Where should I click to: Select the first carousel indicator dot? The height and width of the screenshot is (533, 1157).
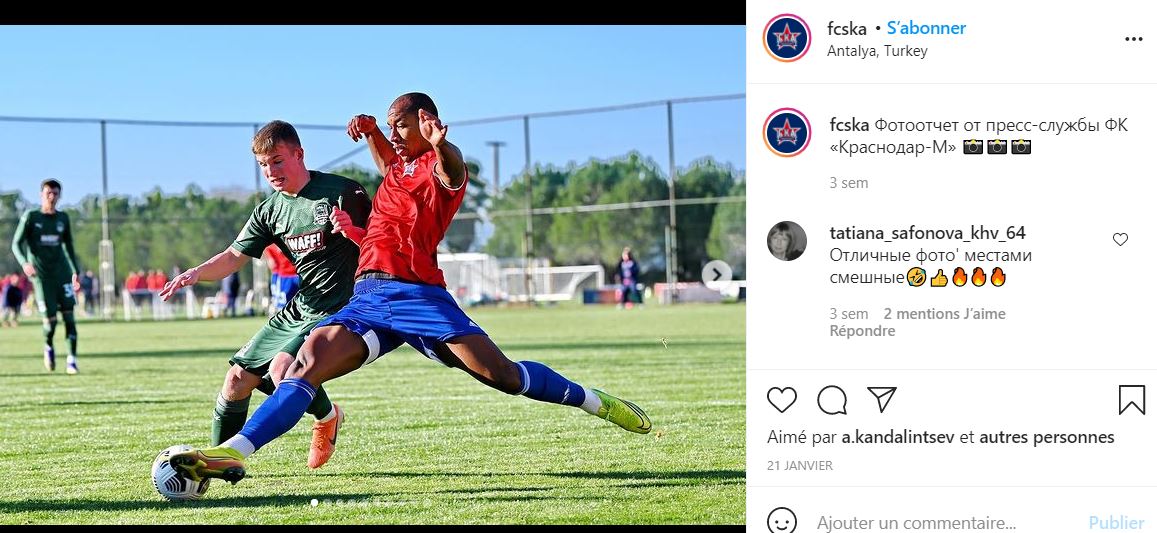click(x=314, y=503)
